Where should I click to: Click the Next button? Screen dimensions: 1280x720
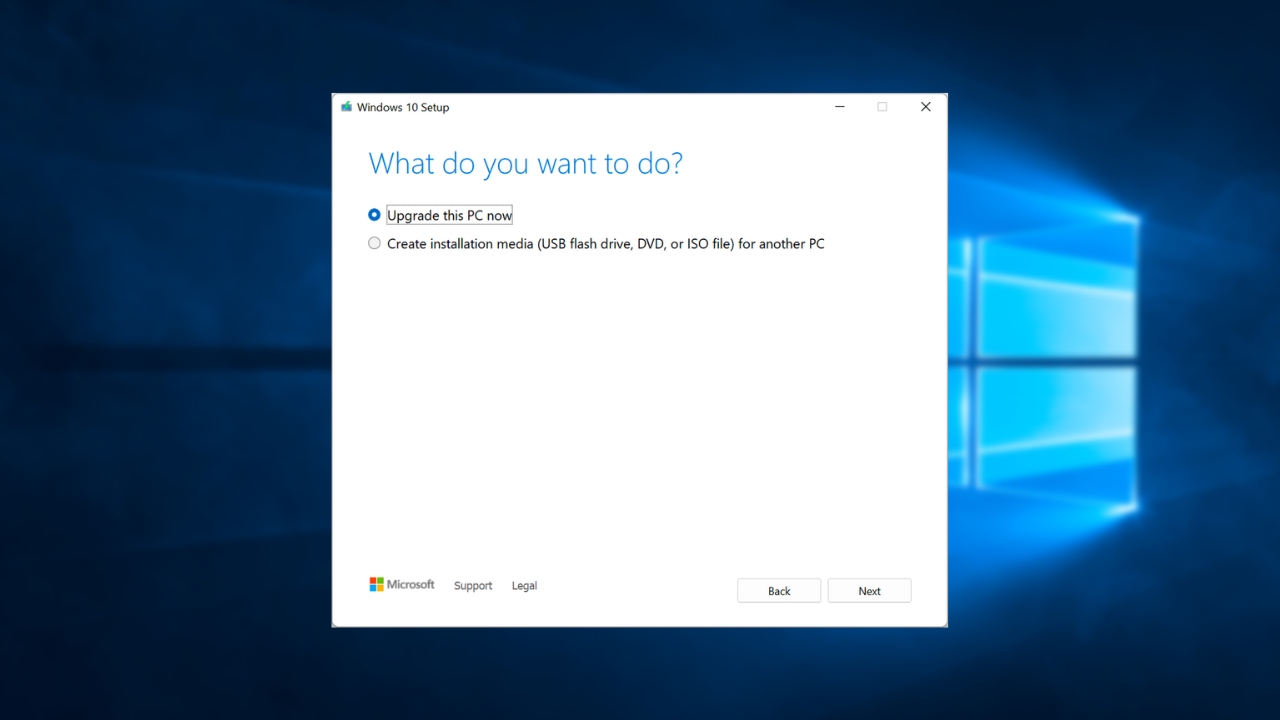click(x=869, y=591)
